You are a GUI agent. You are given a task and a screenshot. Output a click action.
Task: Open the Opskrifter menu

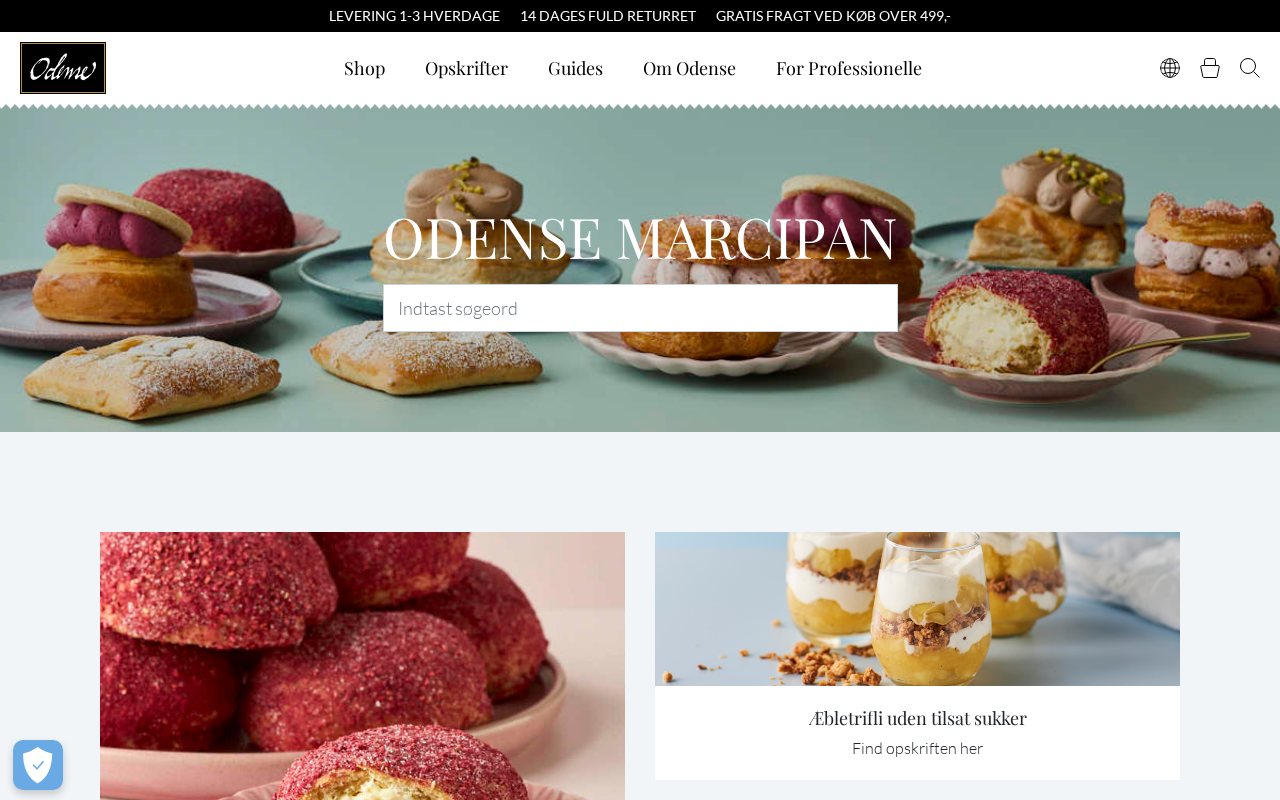[466, 68]
